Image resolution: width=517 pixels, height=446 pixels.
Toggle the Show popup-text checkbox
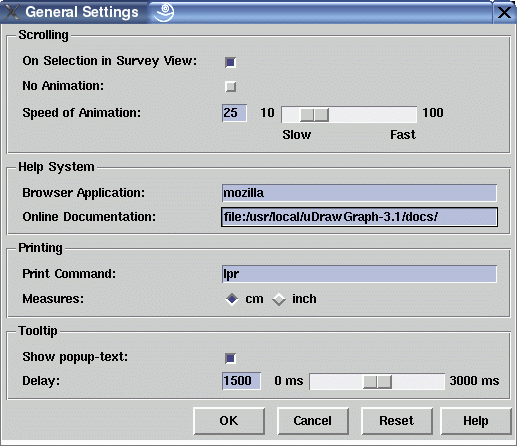pyautogui.click(x=230, y=358)
